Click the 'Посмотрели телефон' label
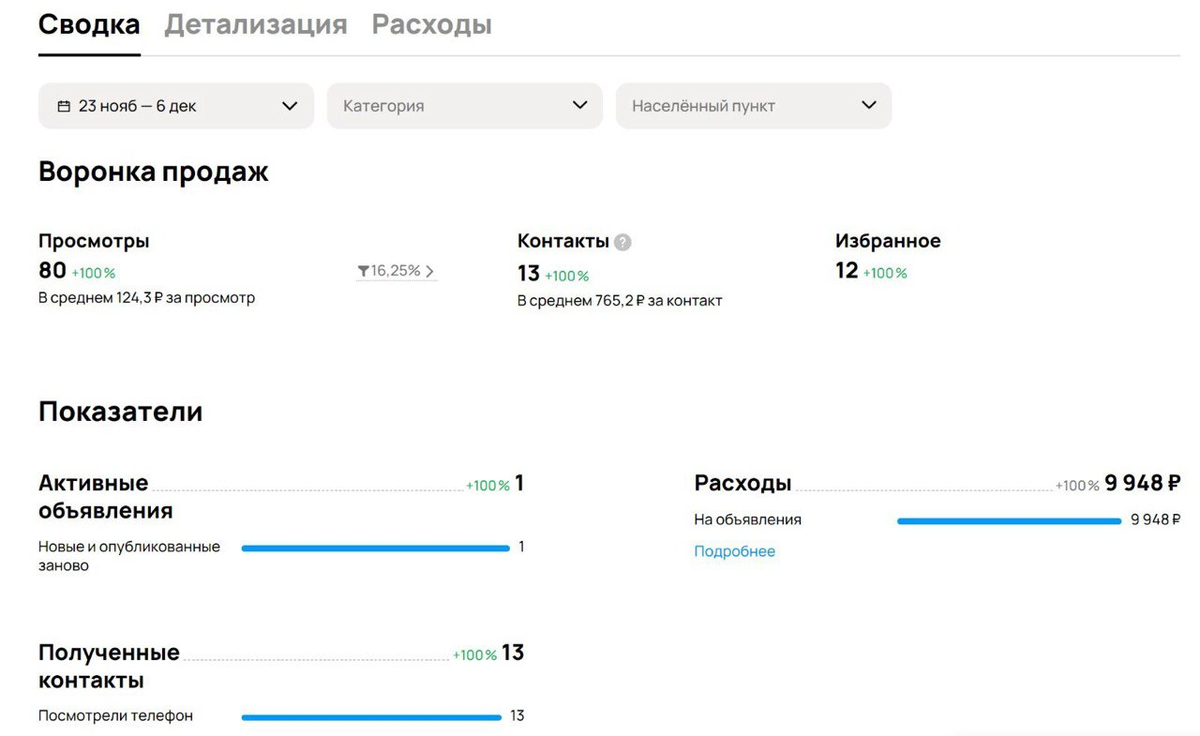This screenshot has width=1200, height=736. click(x=116, y=716)
